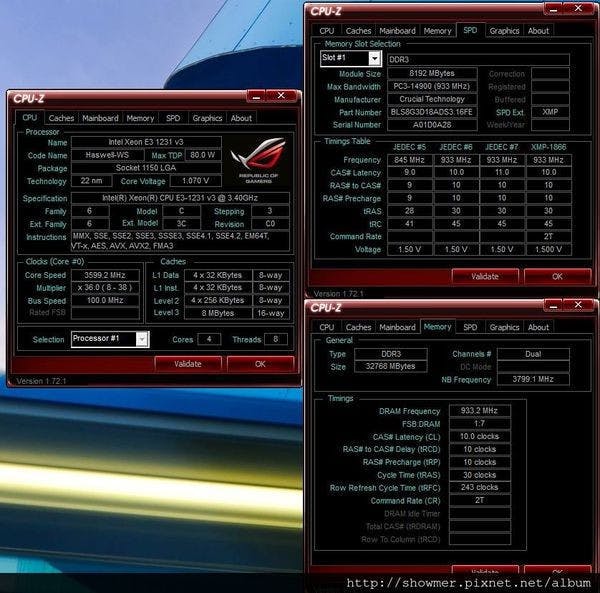The image size is (600, 593).
Task: Minimize the SPD CPU-Z window
Action: coord(553,9)
